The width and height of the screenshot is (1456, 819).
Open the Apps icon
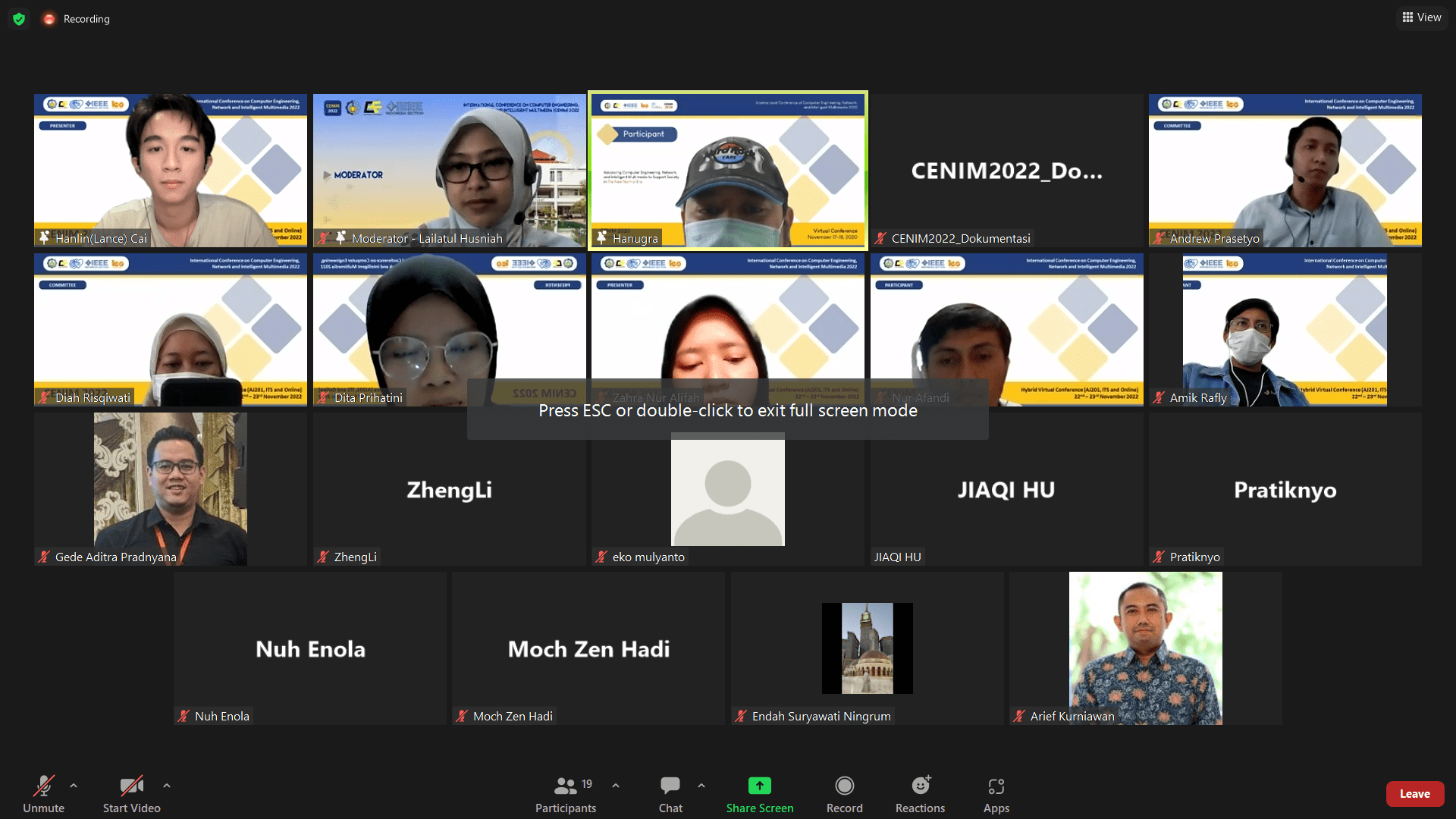pos(996,786)
